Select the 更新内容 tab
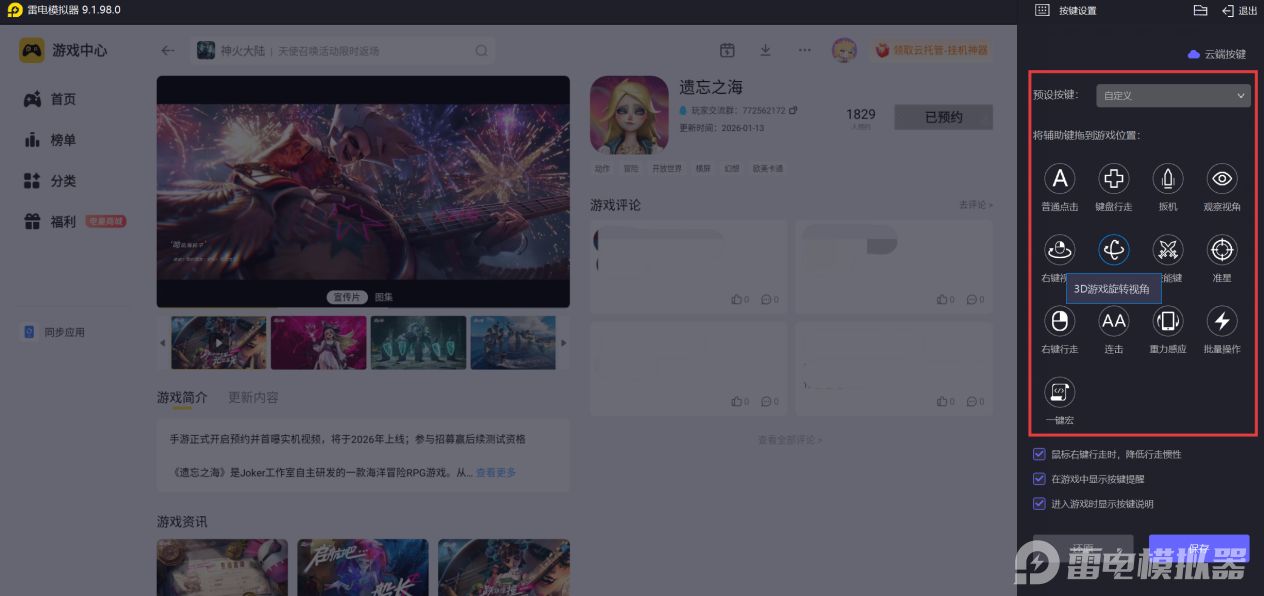The width and height of the screenshot is (1264, 596). click(x=253, y=397)
